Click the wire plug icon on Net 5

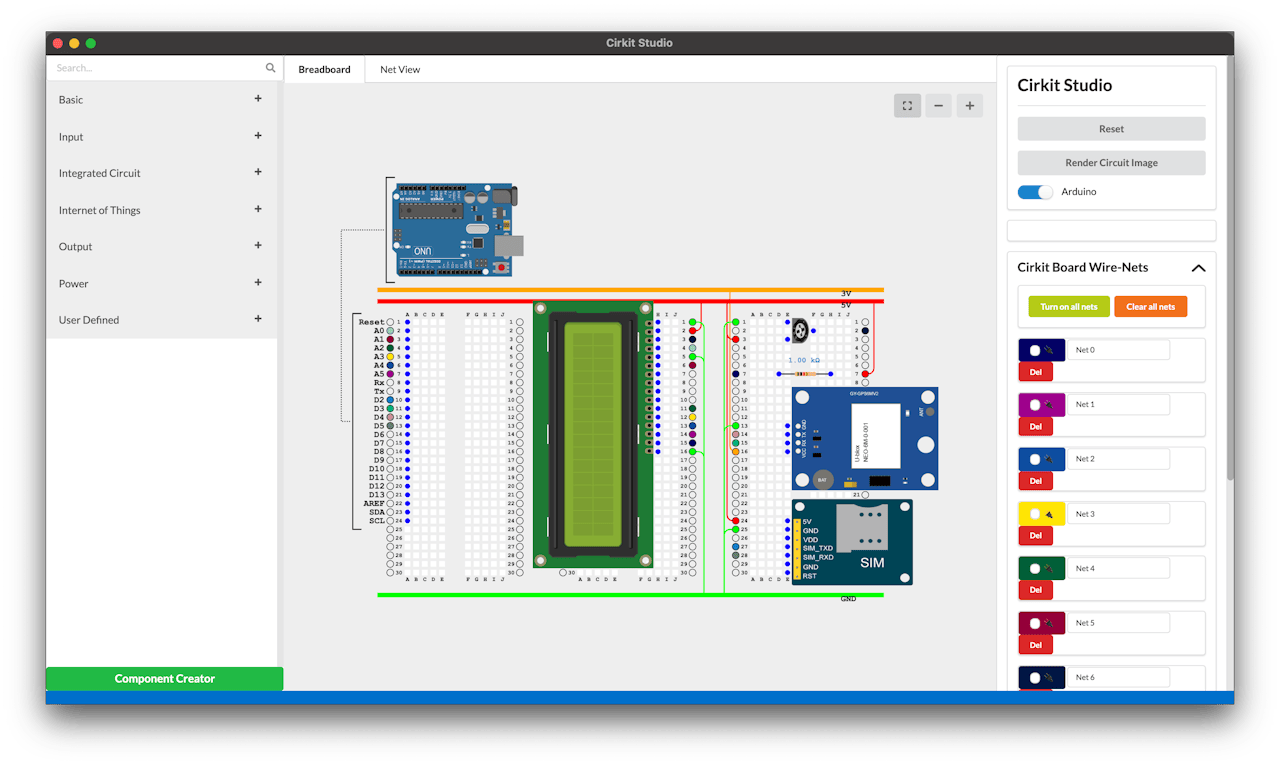pos(1048,622)
